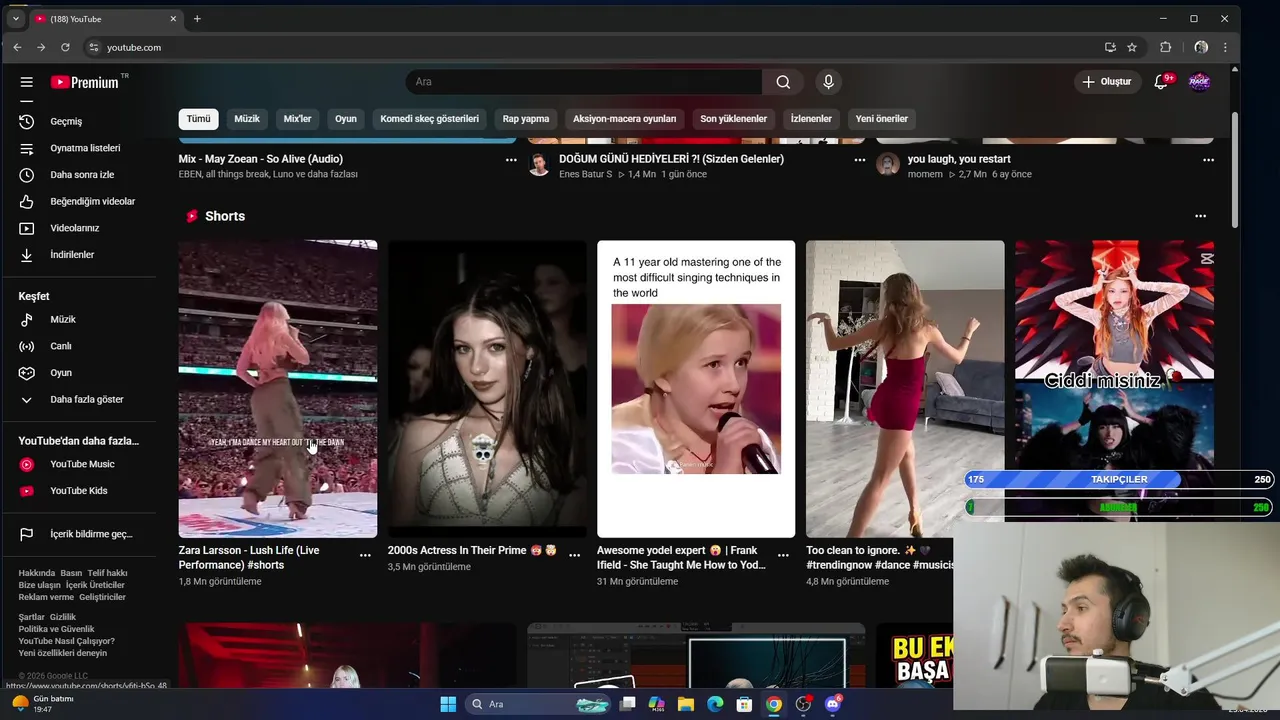Click the Oluştur create button
Screen dimensions: 1280x720
pyautogui.click(x=1108, y=82)
